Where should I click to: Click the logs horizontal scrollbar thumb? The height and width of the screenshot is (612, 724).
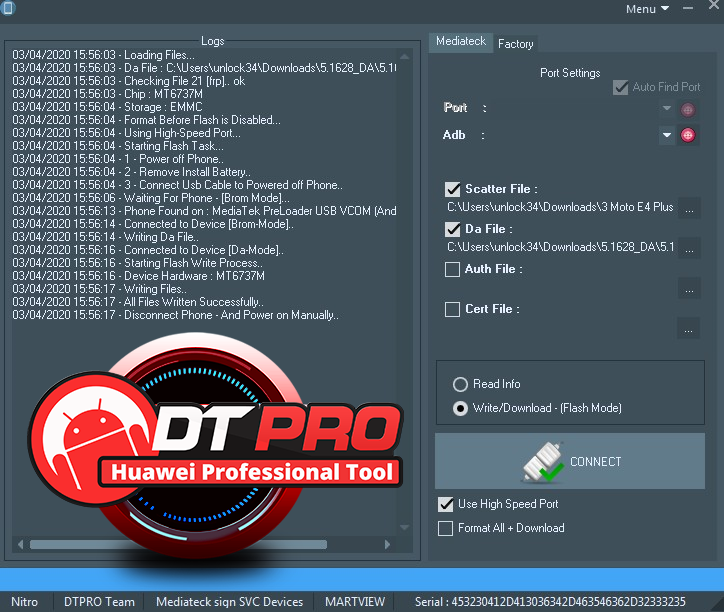coord(178,545)
